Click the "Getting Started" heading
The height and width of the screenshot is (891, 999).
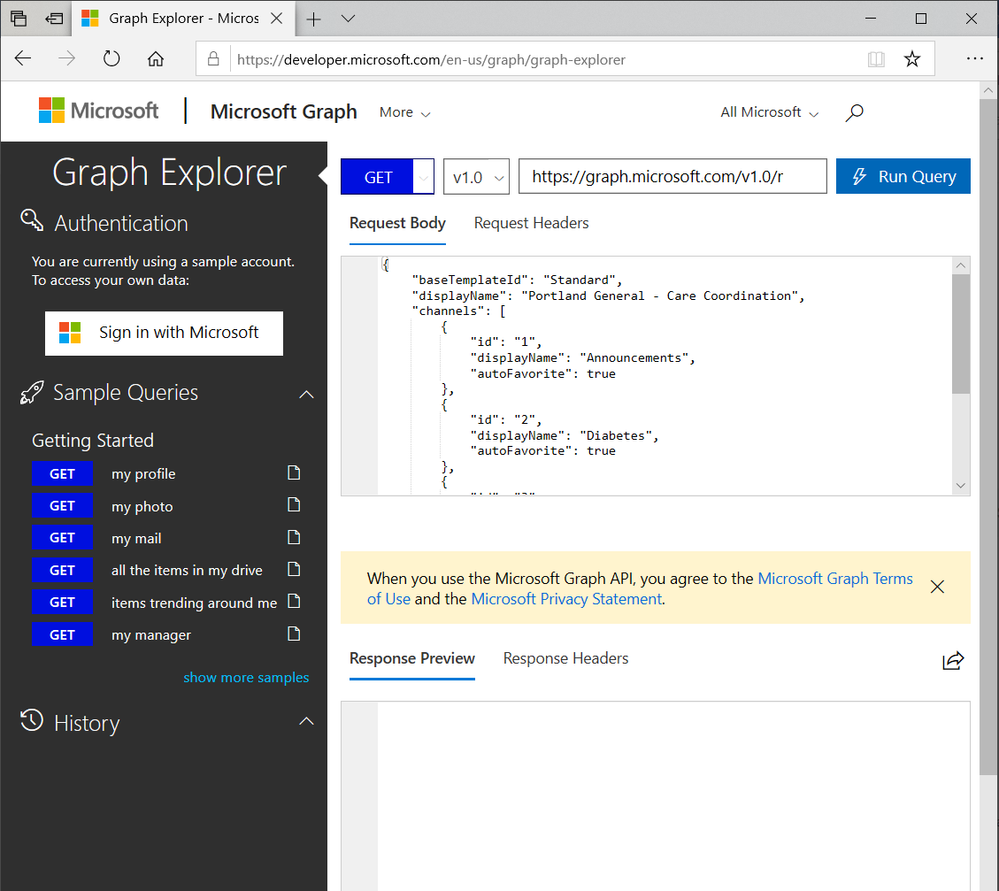tap(93, 440)
